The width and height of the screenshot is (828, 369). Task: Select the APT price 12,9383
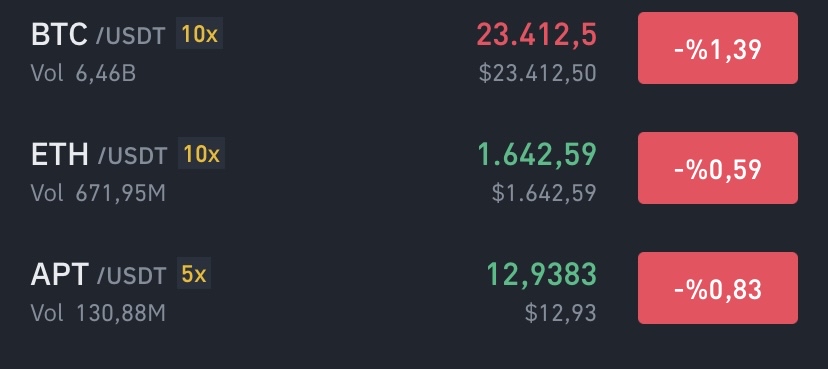tap(542, 275)
